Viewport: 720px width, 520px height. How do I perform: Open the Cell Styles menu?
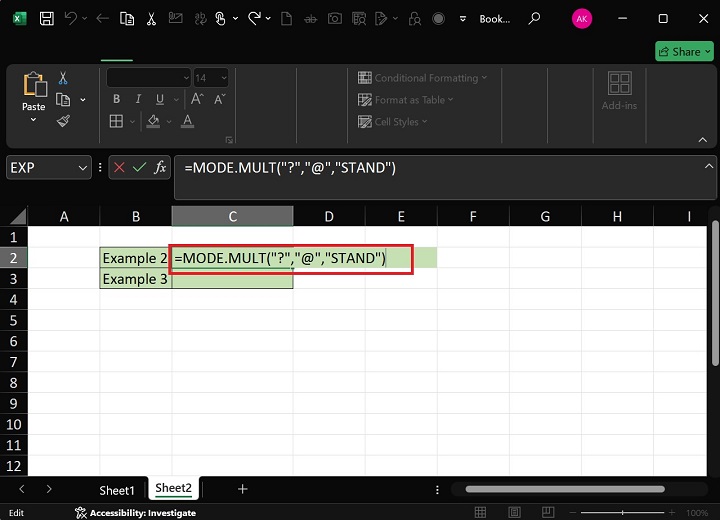pyautogui.click(x=393, y=122)
